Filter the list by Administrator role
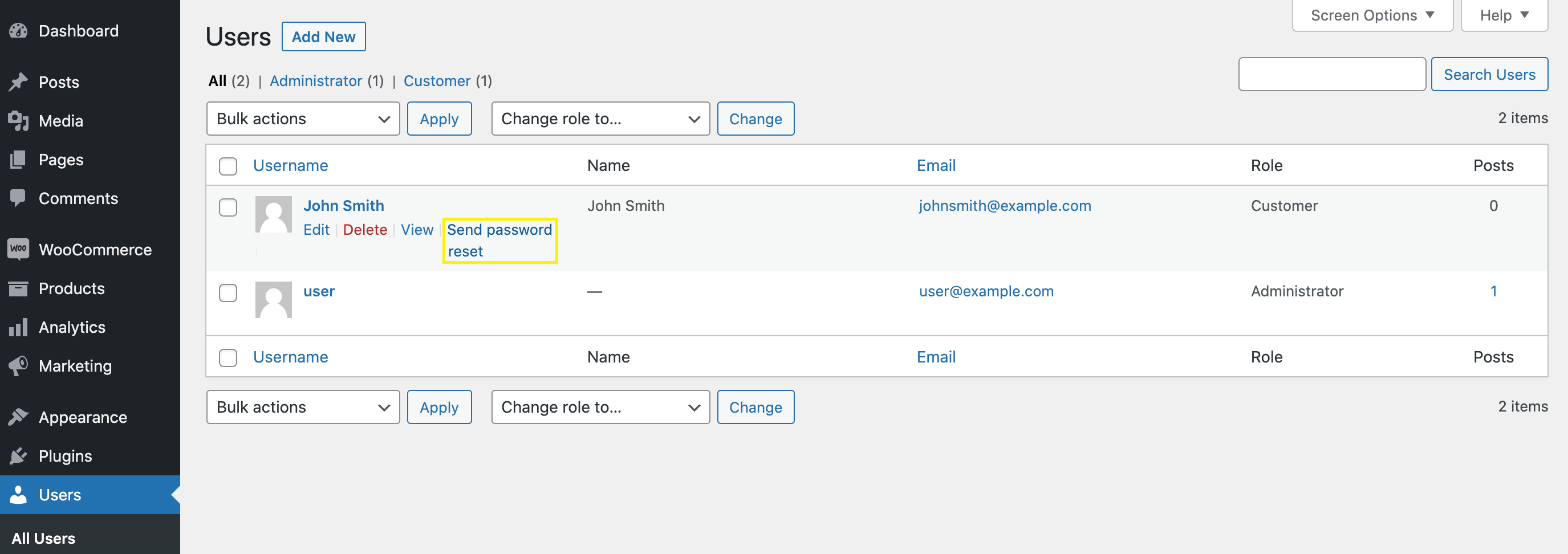This screenshot has height=554, width=1568. click(x=315, y=81)
